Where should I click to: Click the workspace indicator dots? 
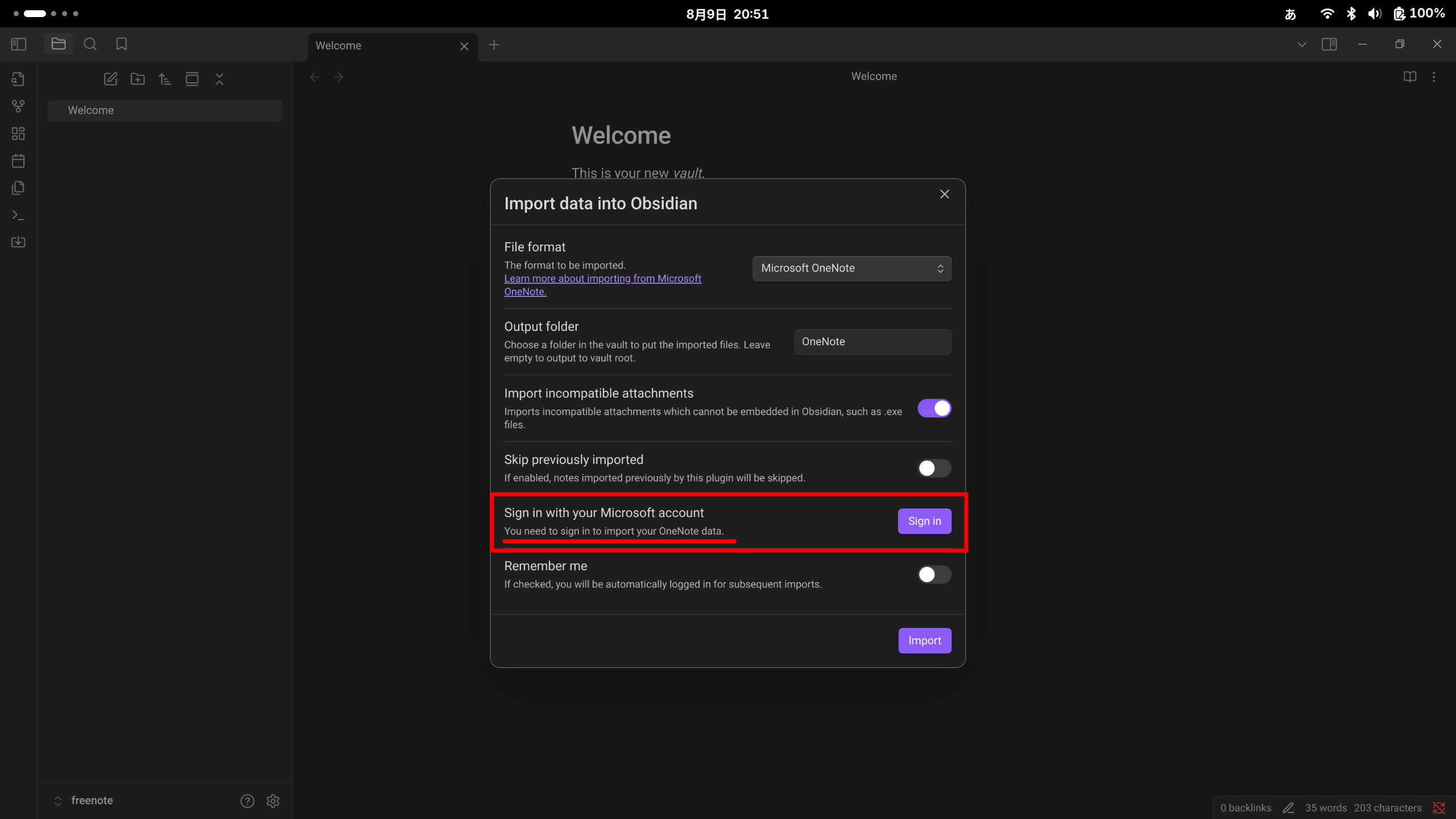45,14
